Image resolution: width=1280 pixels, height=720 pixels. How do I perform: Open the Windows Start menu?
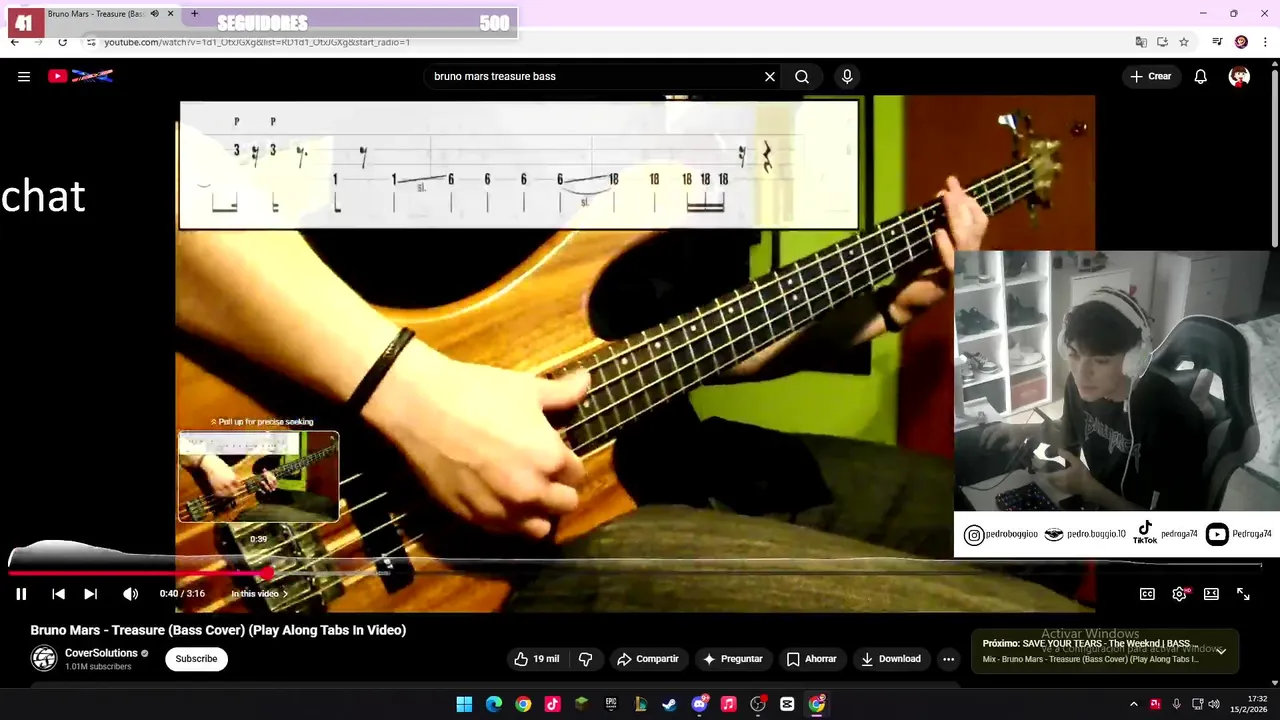[464, 704]
